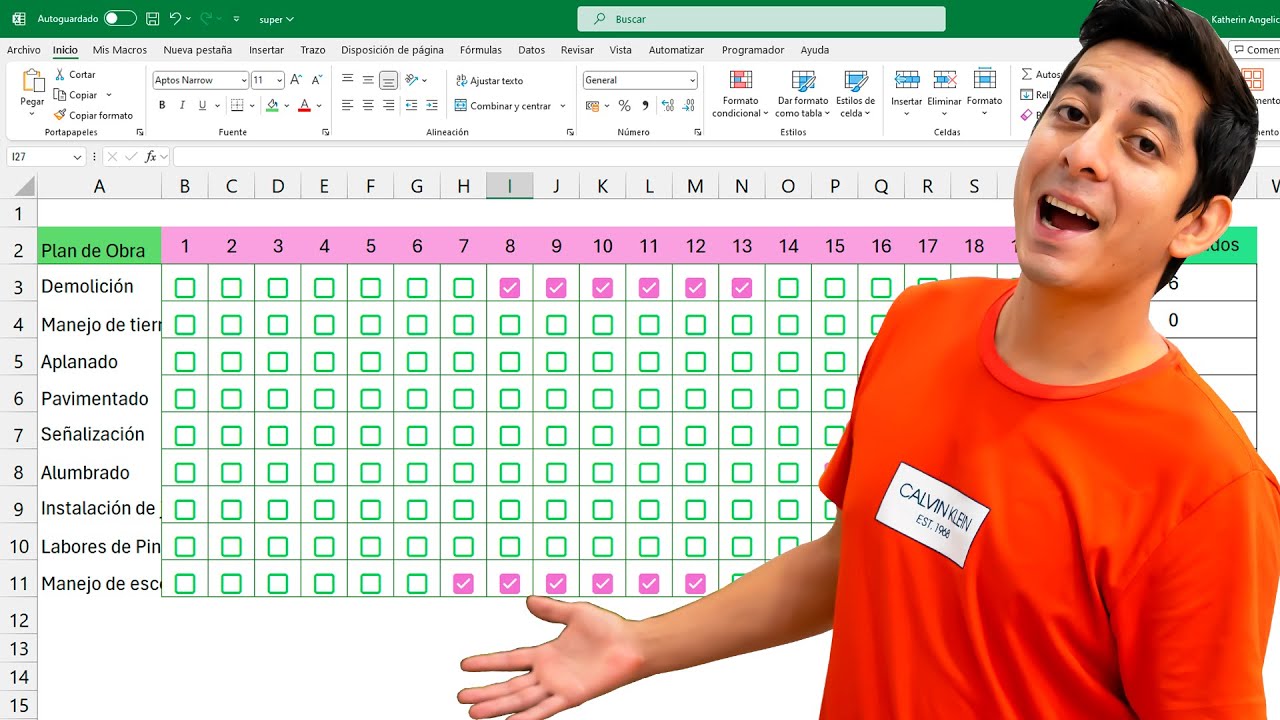Apply the red font color

pyautogui.click(x=304, y=105)
